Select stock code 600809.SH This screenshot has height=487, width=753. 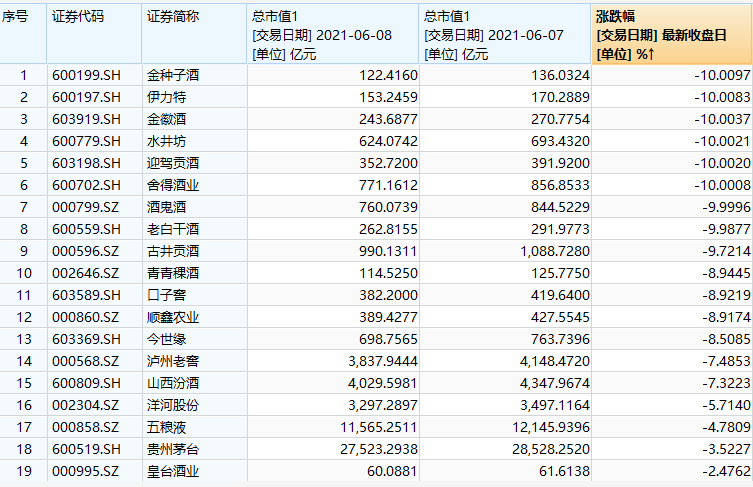click(86, 383)
